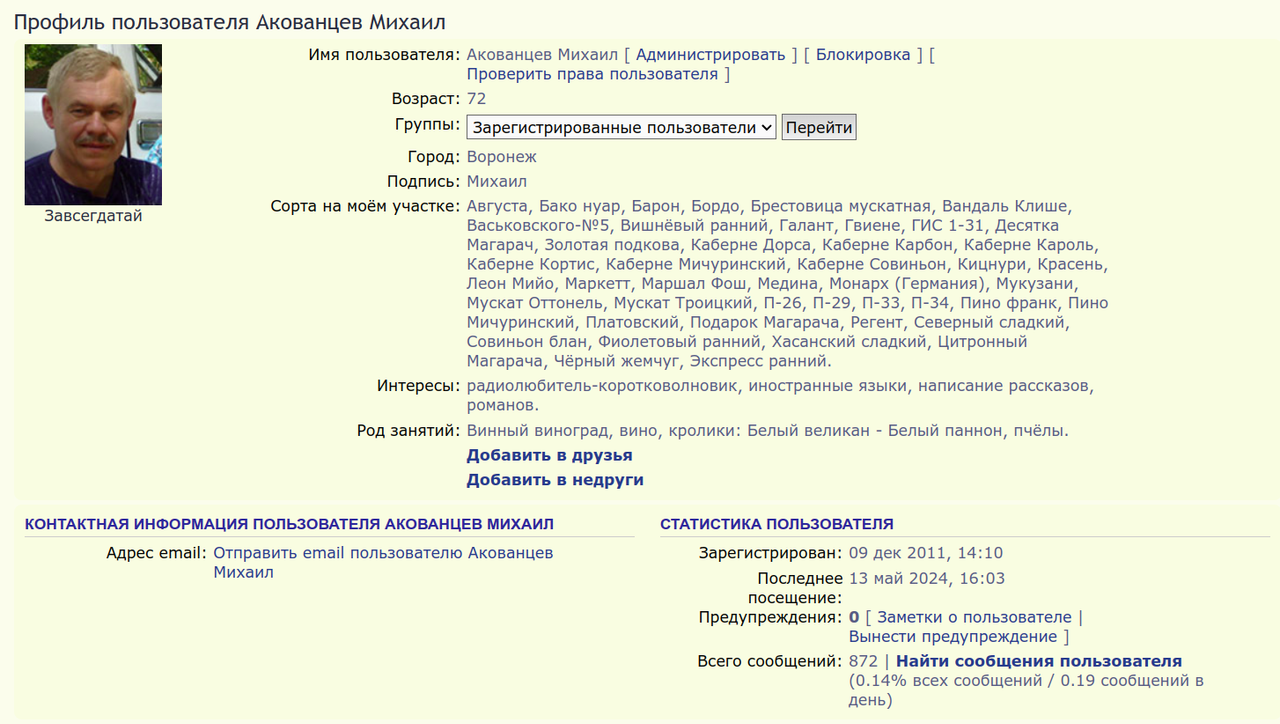Viewport: 1280px width, 724px height.
Task: Click the КОНТАКТНАЯ ИНФОРМАЦИЯ section header
Action: click(x=289, y=523)
